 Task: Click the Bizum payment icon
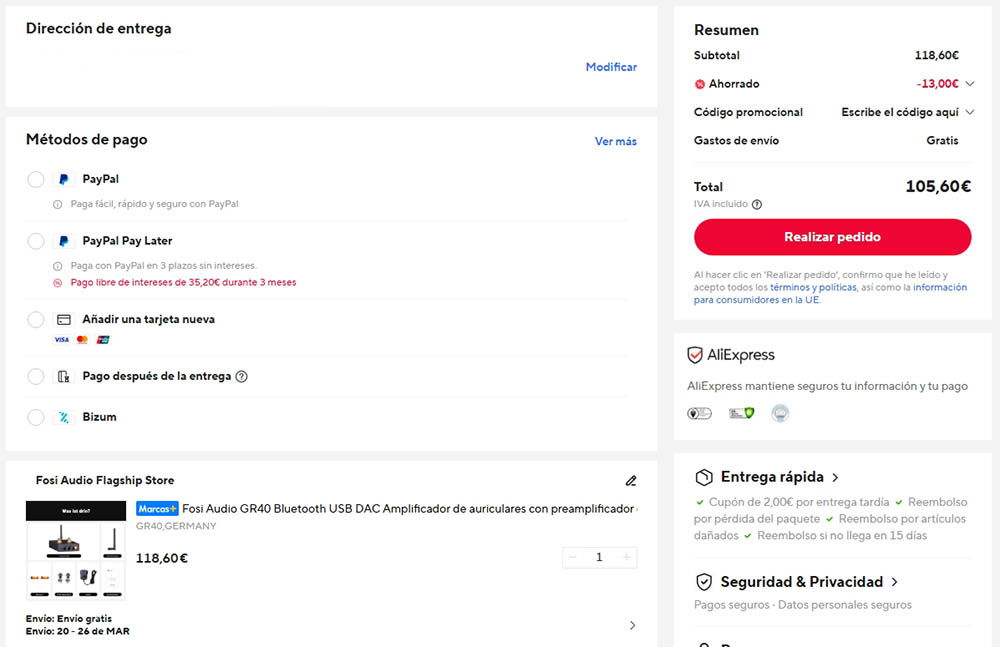pyautogui.click(x=62, y=417)
